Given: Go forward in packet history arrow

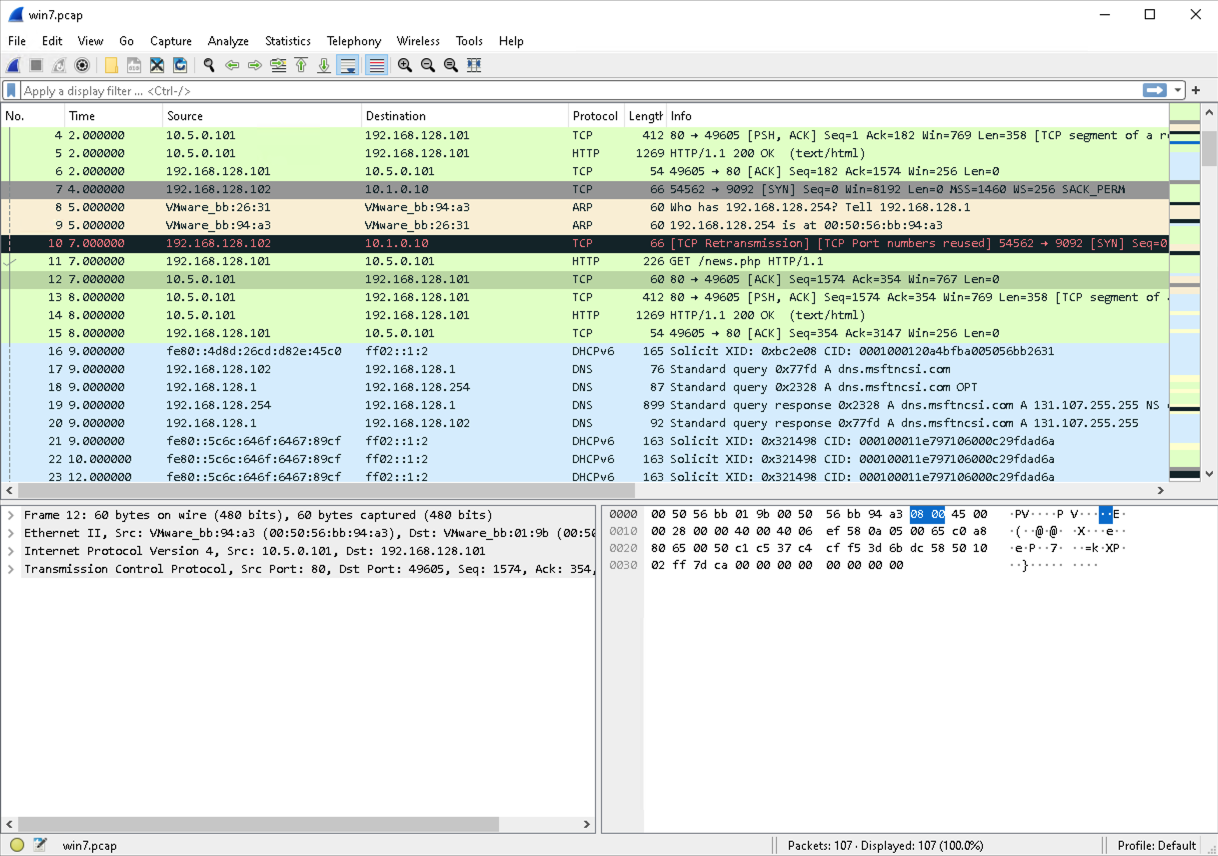Looking at the screenshot, I should click(x=255, y=65).
